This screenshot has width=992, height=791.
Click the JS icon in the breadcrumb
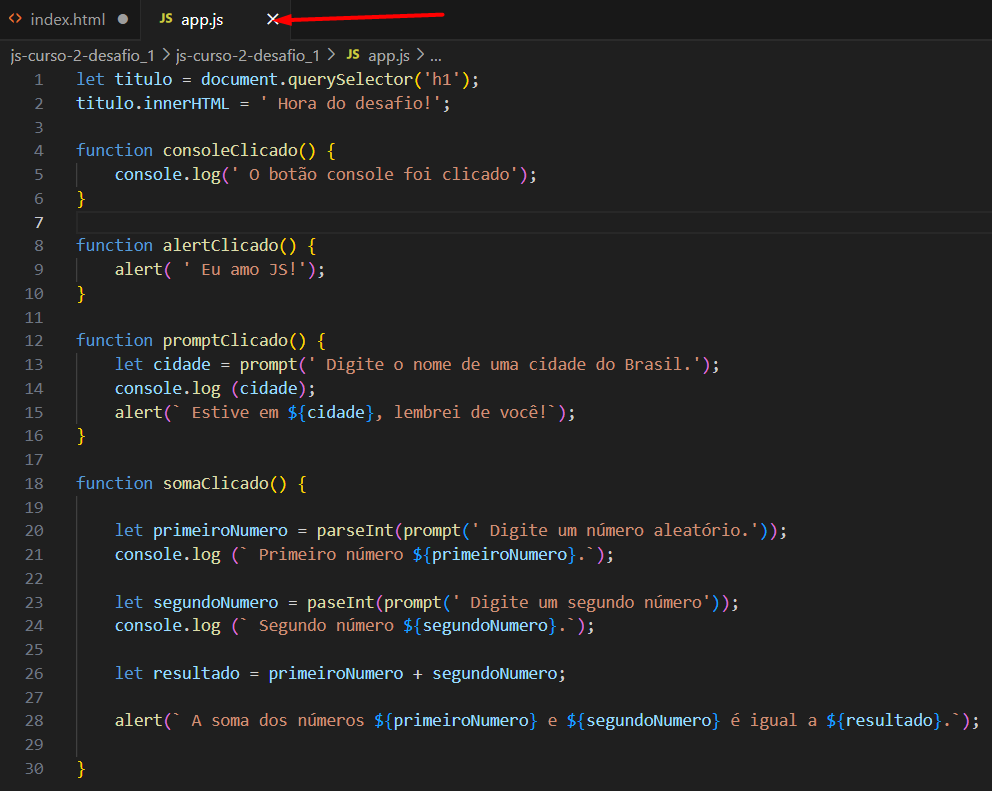coord(353,55)
